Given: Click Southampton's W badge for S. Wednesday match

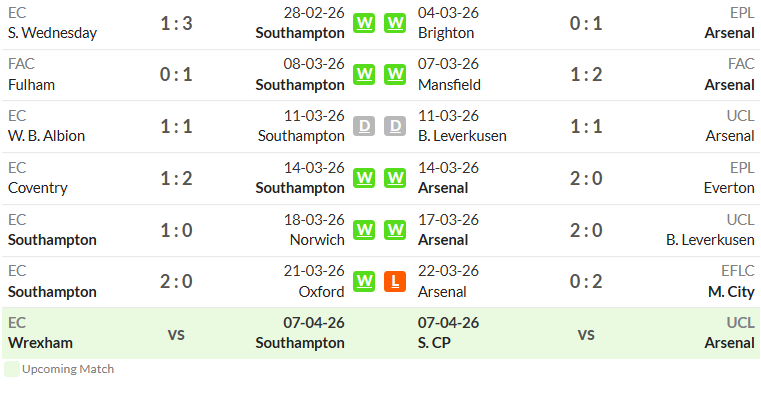Looking at the screenshot, I should click(x=364, y=23).
